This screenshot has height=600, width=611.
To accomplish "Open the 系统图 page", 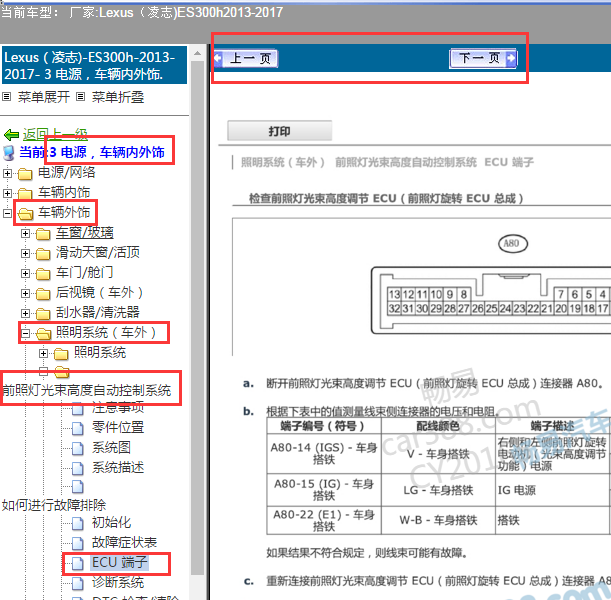I will [111, 447].
